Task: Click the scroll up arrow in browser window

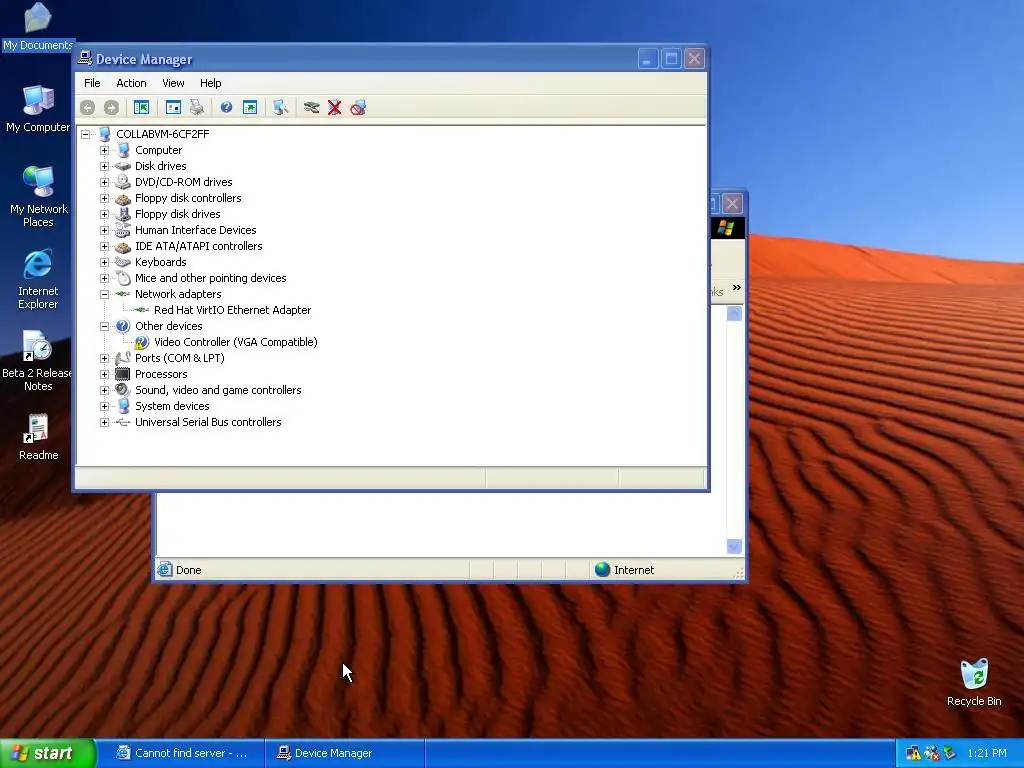Action: 735,313
